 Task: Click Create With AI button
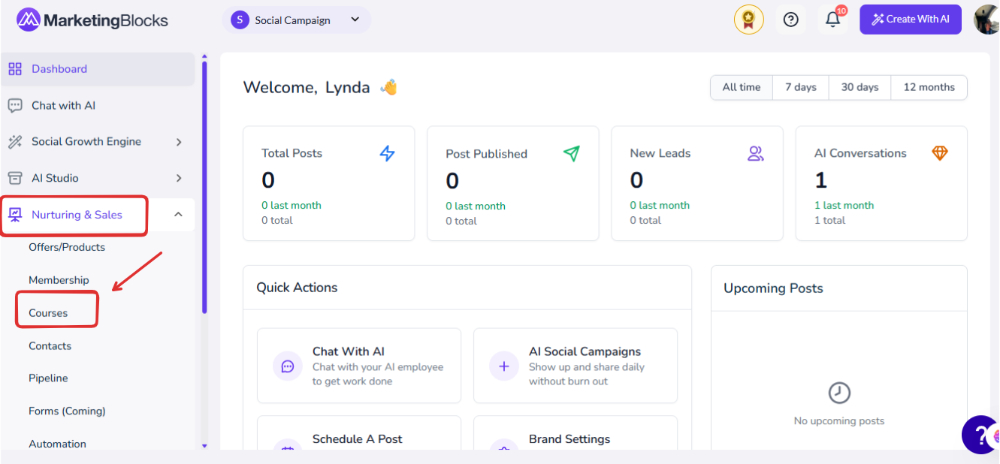coord(911,20)
